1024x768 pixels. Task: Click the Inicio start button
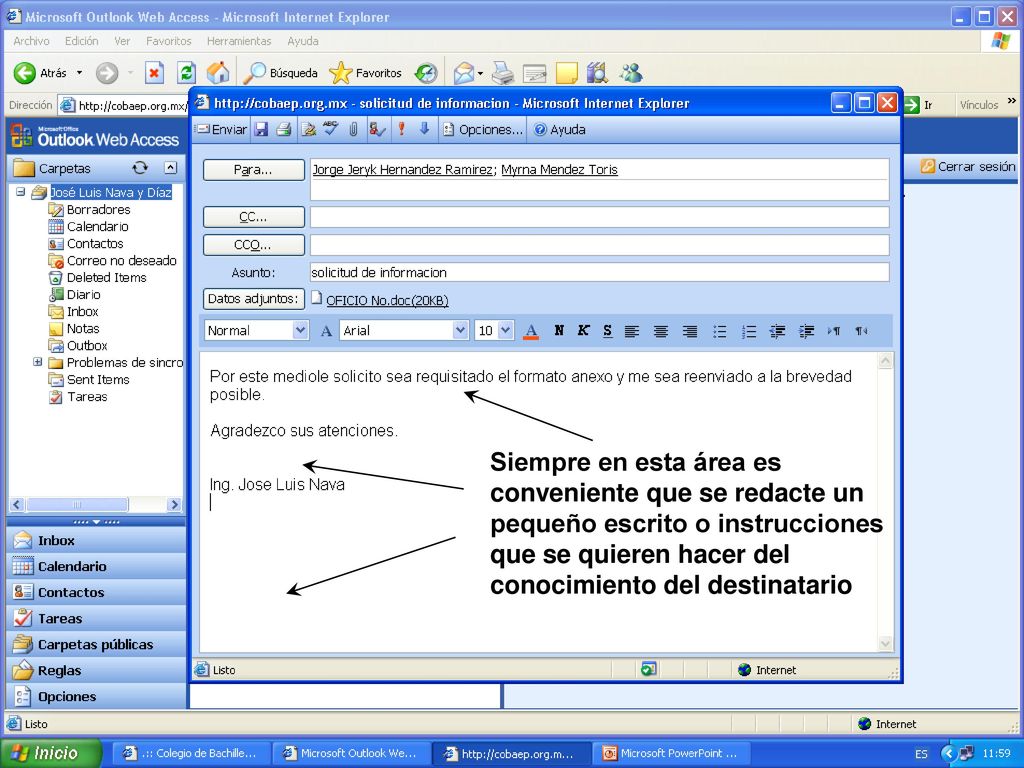coord(51,753)
